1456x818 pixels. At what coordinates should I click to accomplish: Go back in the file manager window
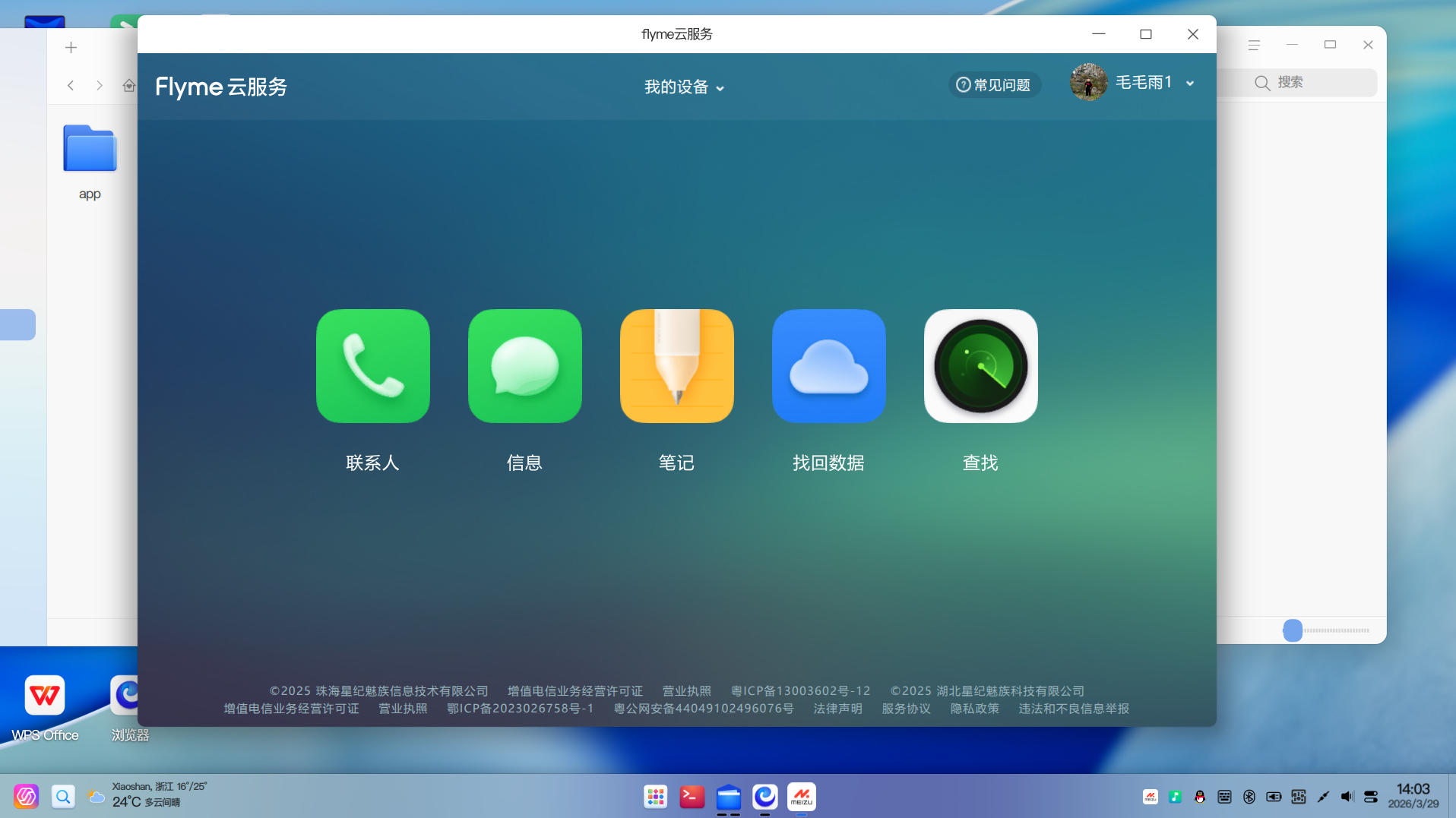[71, 85]
